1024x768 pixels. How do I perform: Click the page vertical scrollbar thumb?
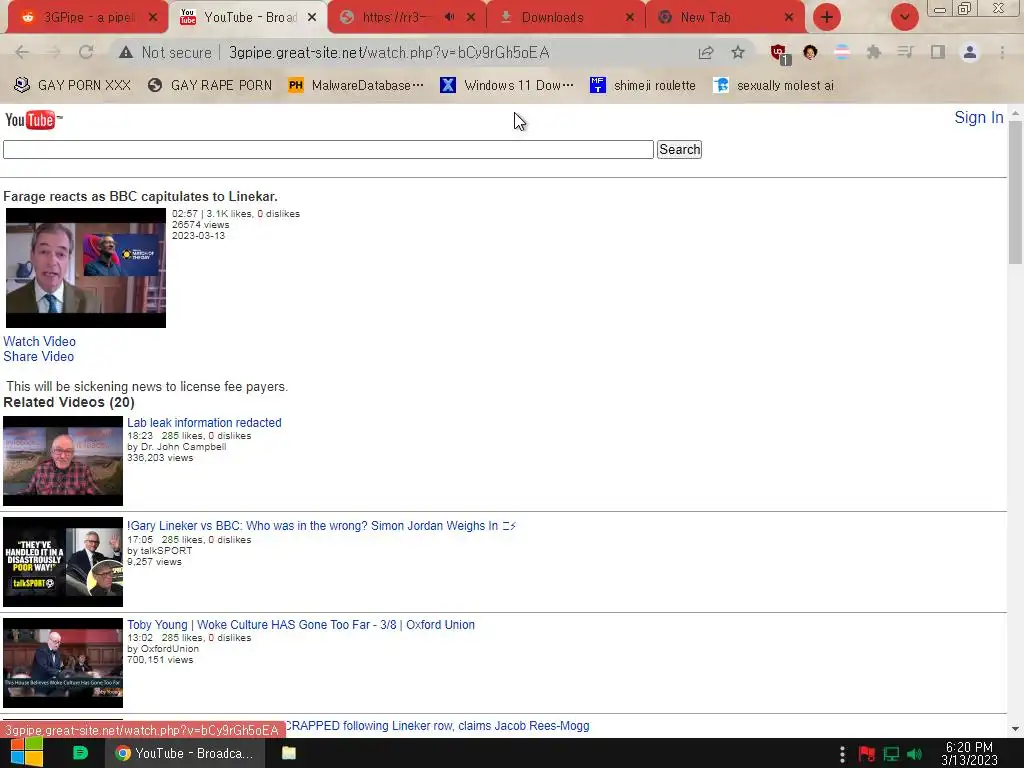click(x=1015, y=193)
